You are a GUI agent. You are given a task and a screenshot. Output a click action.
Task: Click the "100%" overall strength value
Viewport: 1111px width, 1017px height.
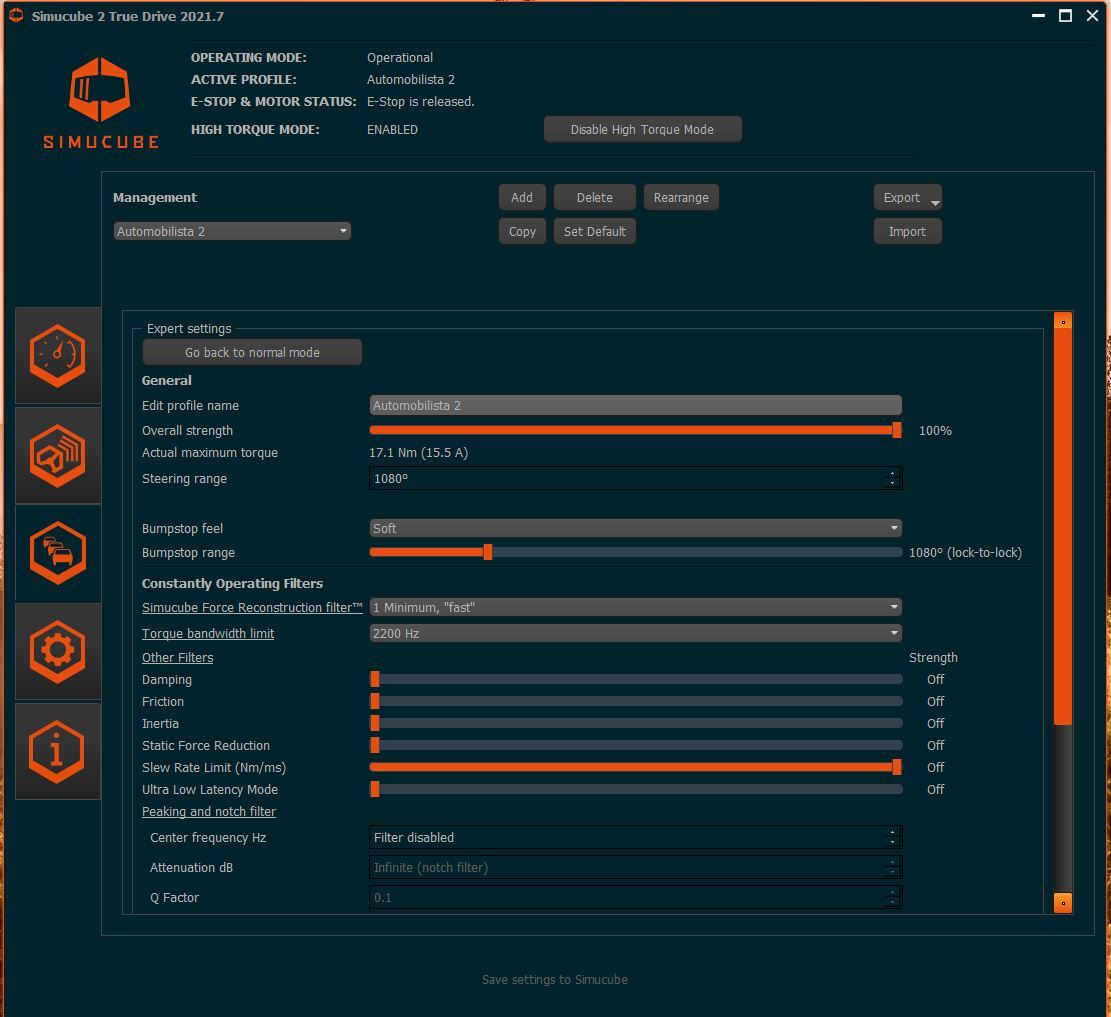pos(935,430)
